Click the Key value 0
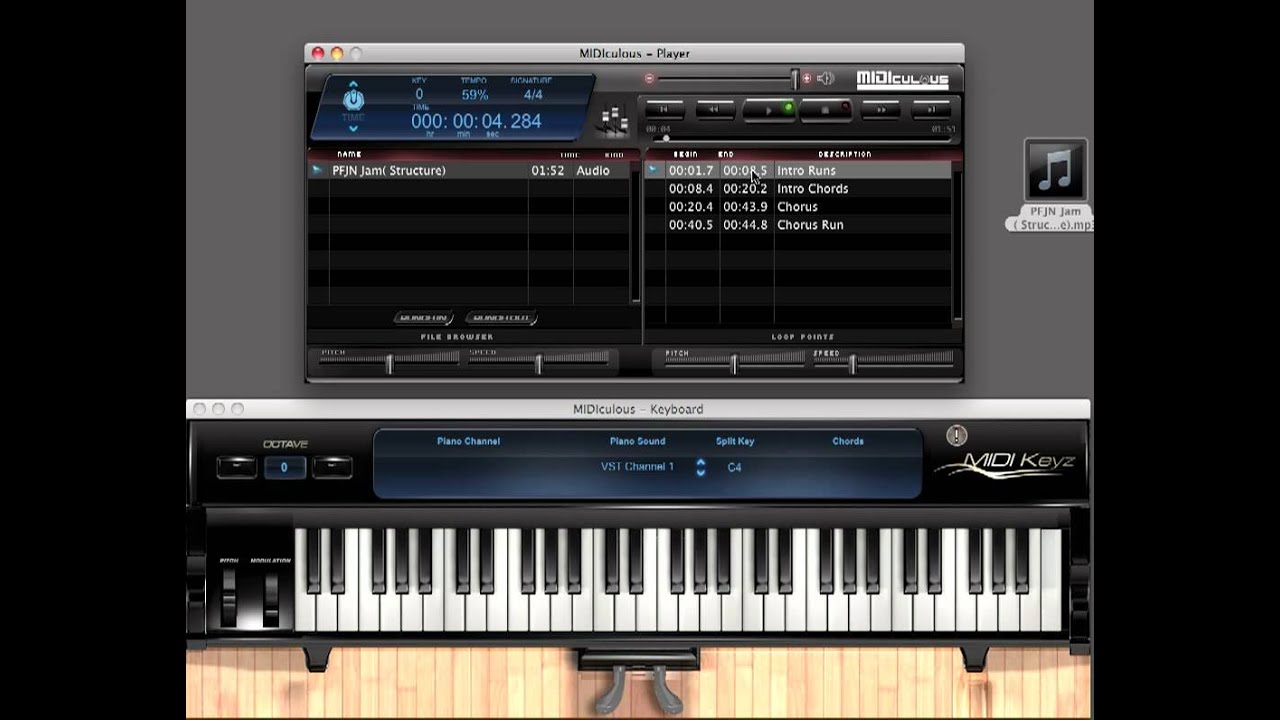This screenshot has width=1280, height=720. (419, 95)
